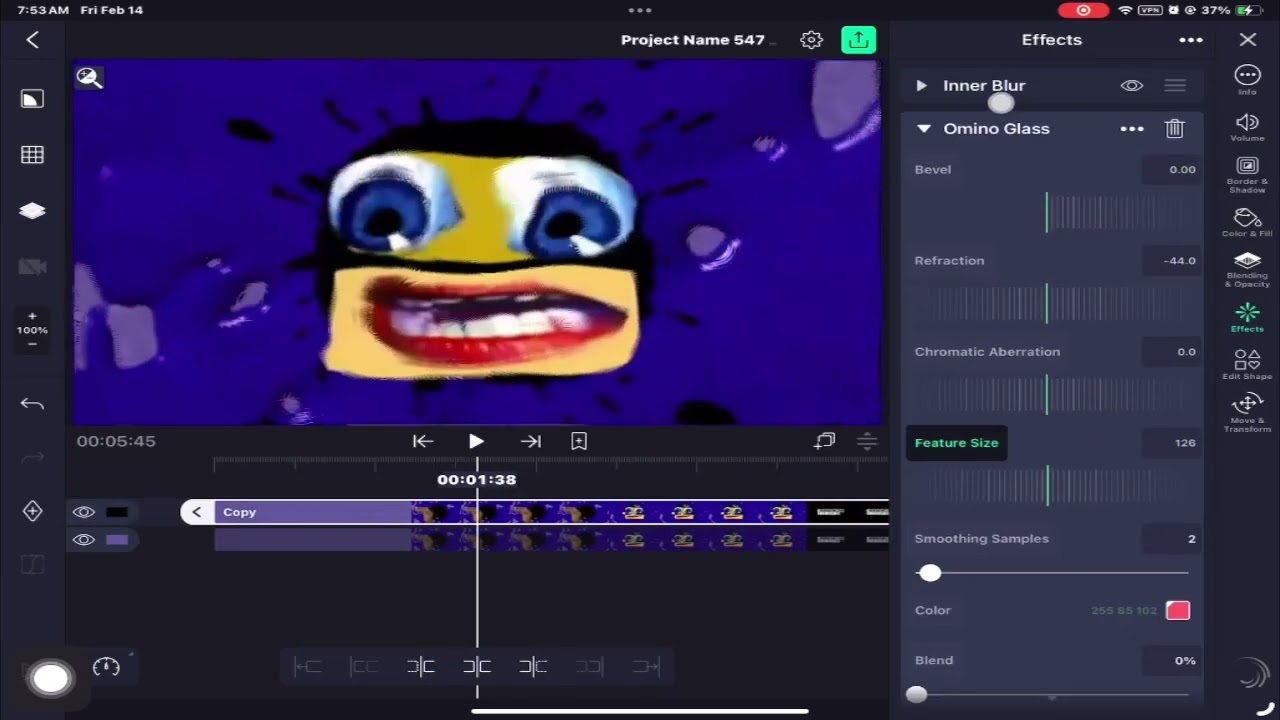Open the aspect ratio canvas icon

point(32,99)
